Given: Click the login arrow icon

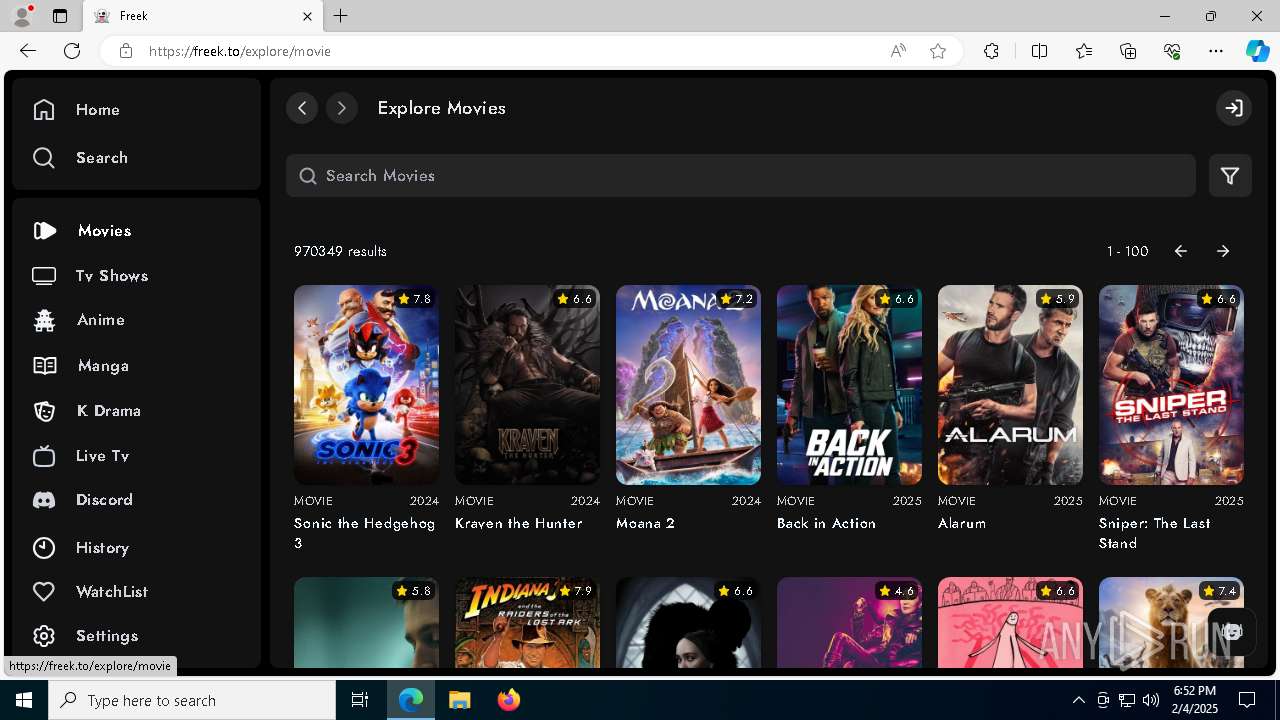Looking at the screenshot, I should pos(1234,108).
